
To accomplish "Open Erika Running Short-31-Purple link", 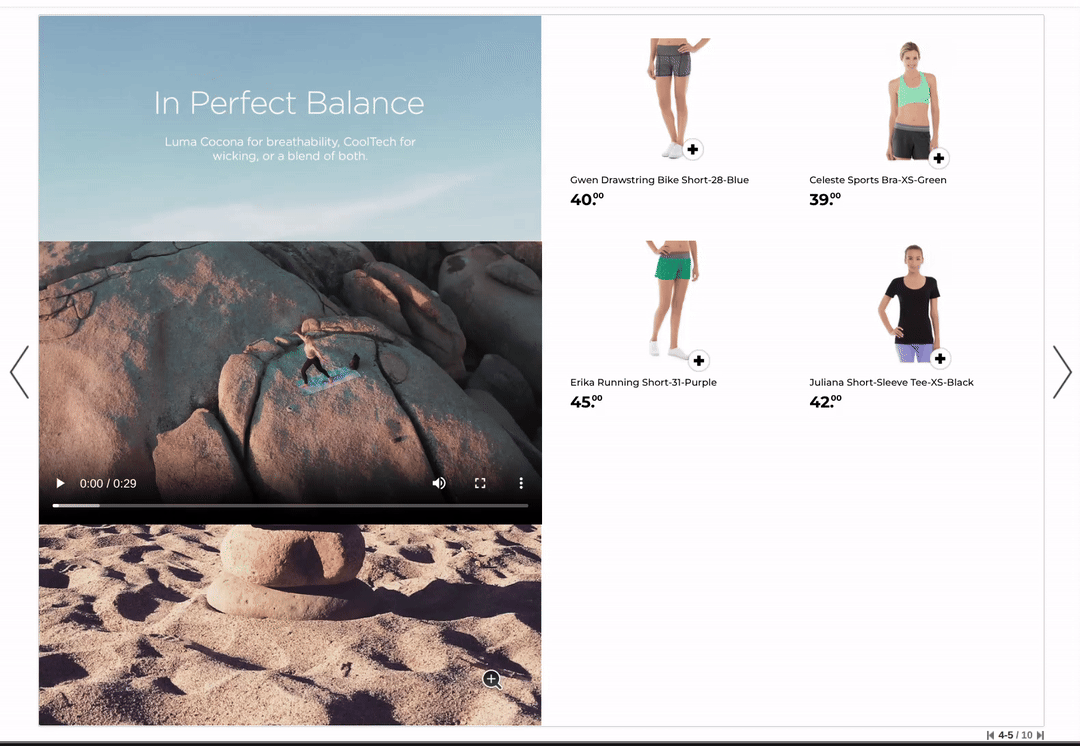I will (x=643, y=382).
